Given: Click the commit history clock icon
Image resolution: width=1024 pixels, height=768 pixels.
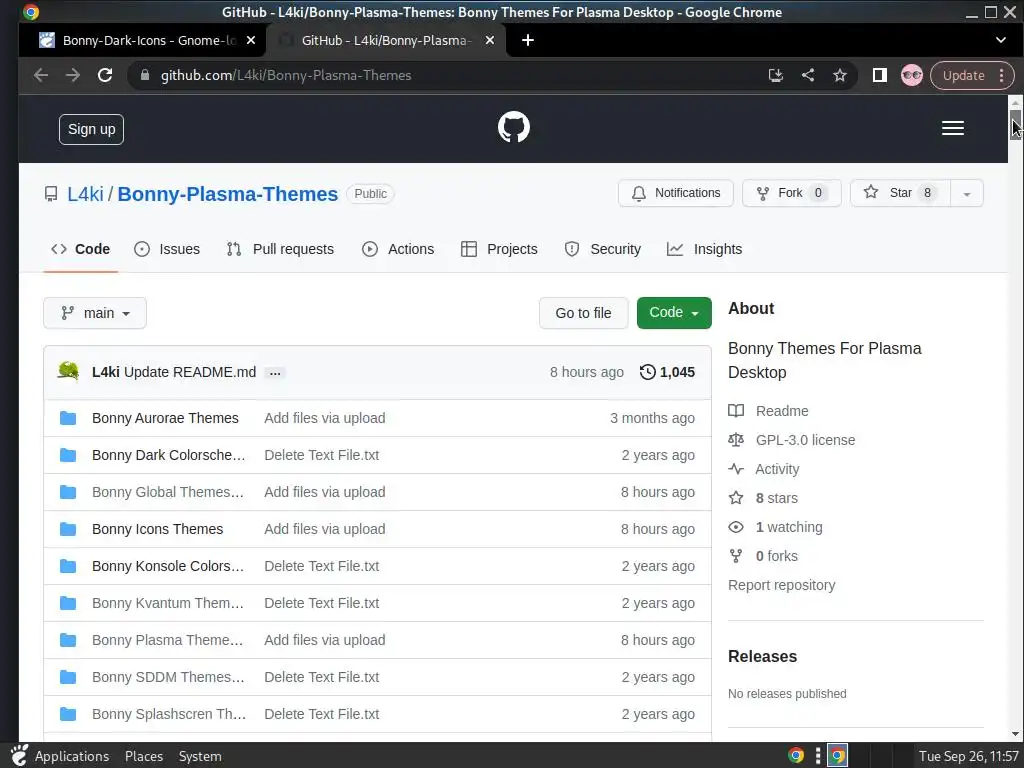Looking at the screenshot, I should pyautogui.click(x=647, y=372).
